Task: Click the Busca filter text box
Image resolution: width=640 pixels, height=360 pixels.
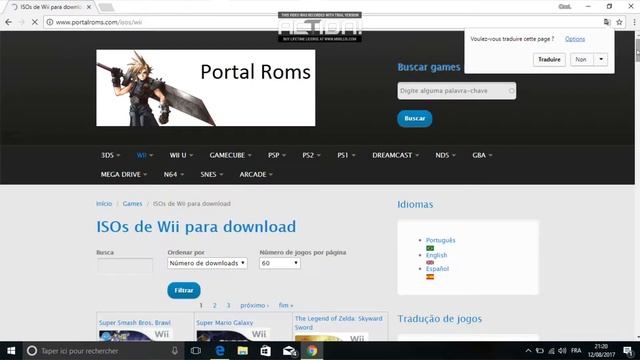Action: (x=124, y=266)
